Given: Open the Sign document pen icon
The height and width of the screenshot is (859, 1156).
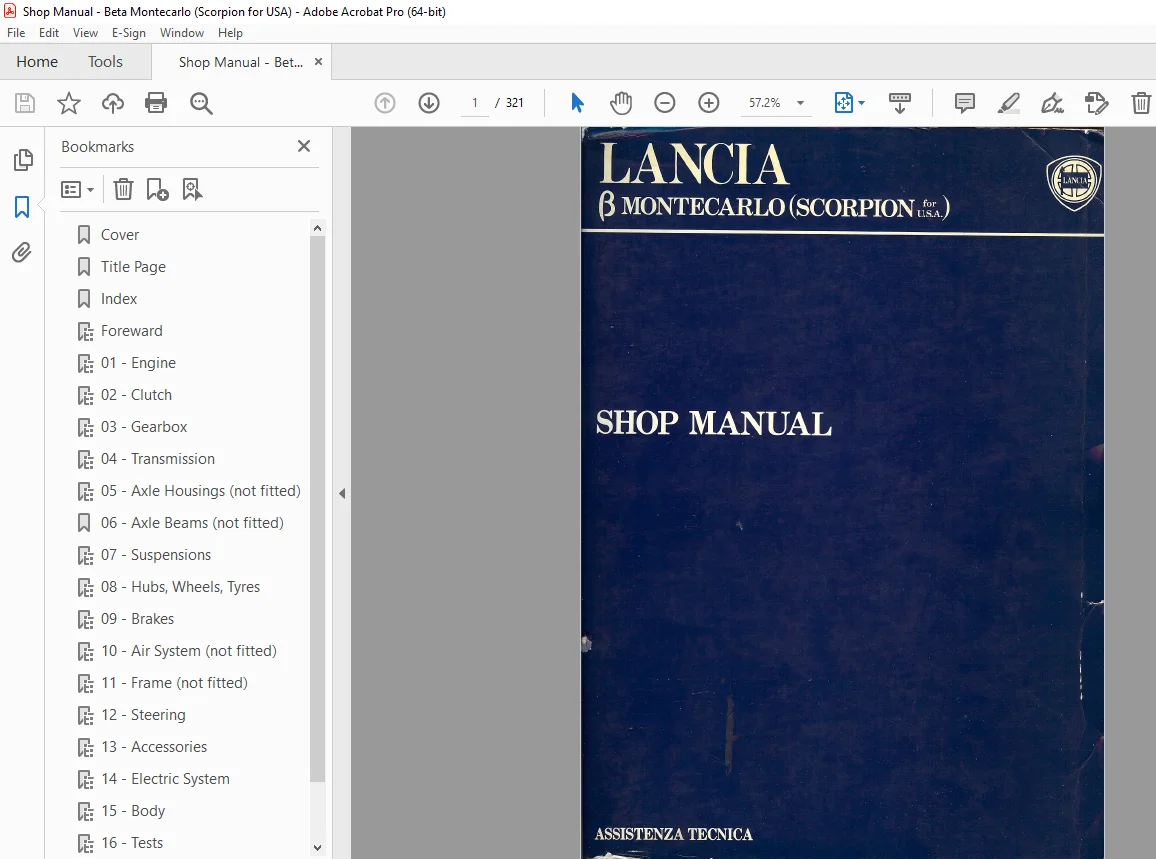Looking at the screenshot, I should pyautogui.click(x=1052, y=103).
